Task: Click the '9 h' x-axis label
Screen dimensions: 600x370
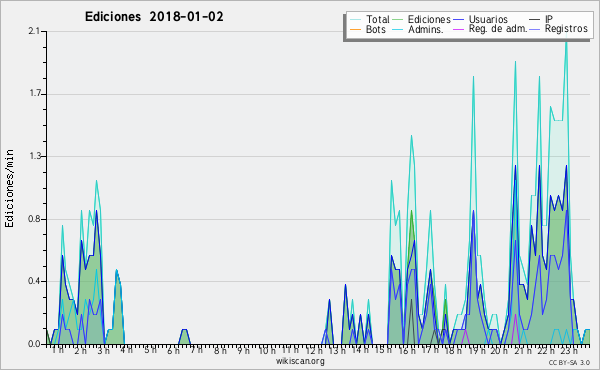Action: click(x=243, y=350)
